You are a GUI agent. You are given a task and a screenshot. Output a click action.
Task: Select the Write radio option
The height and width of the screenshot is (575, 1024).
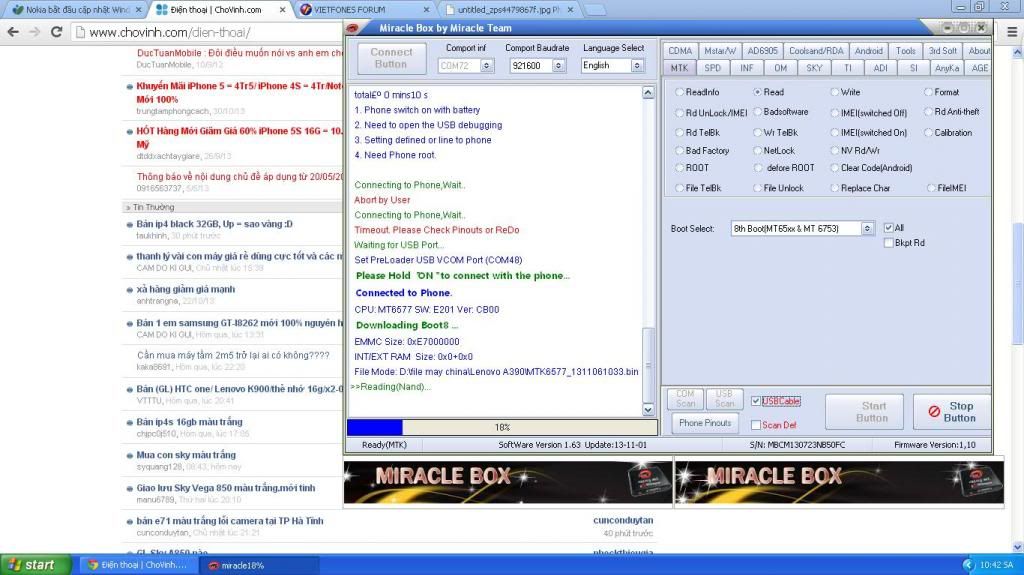[x=835, y=92]
